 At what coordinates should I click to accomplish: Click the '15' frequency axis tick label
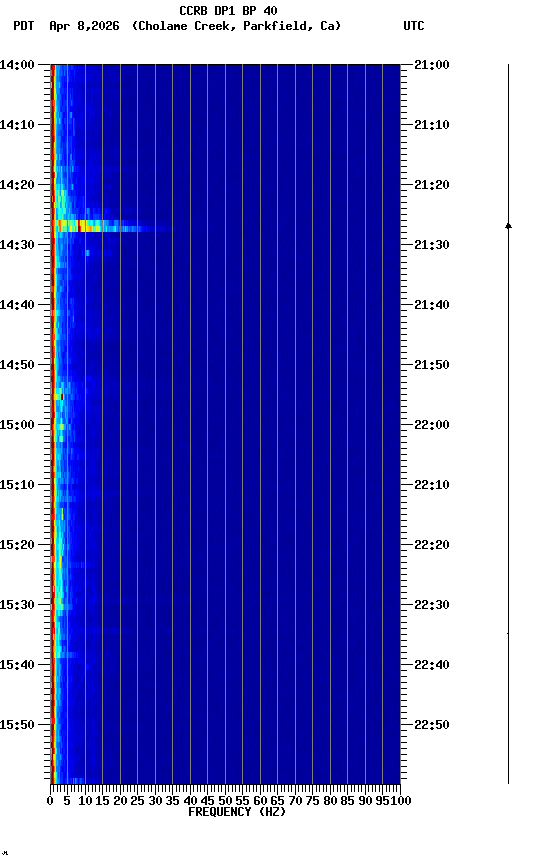(x=102, y=801)
